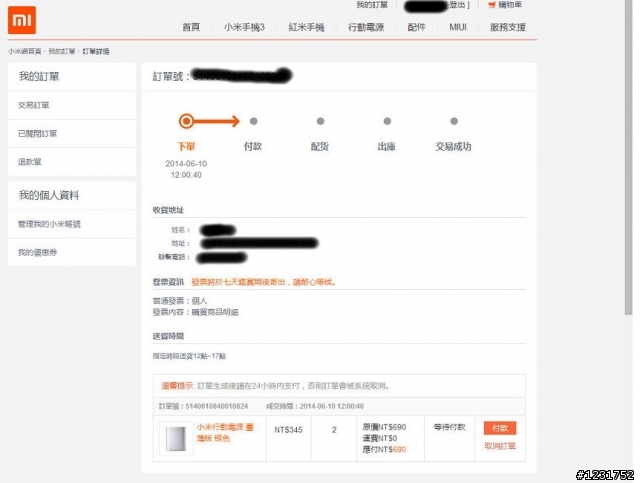This screenshot has width=640, height=483.
Task: Click 我的訂單 link in top bar
Action: coord(372,5)
